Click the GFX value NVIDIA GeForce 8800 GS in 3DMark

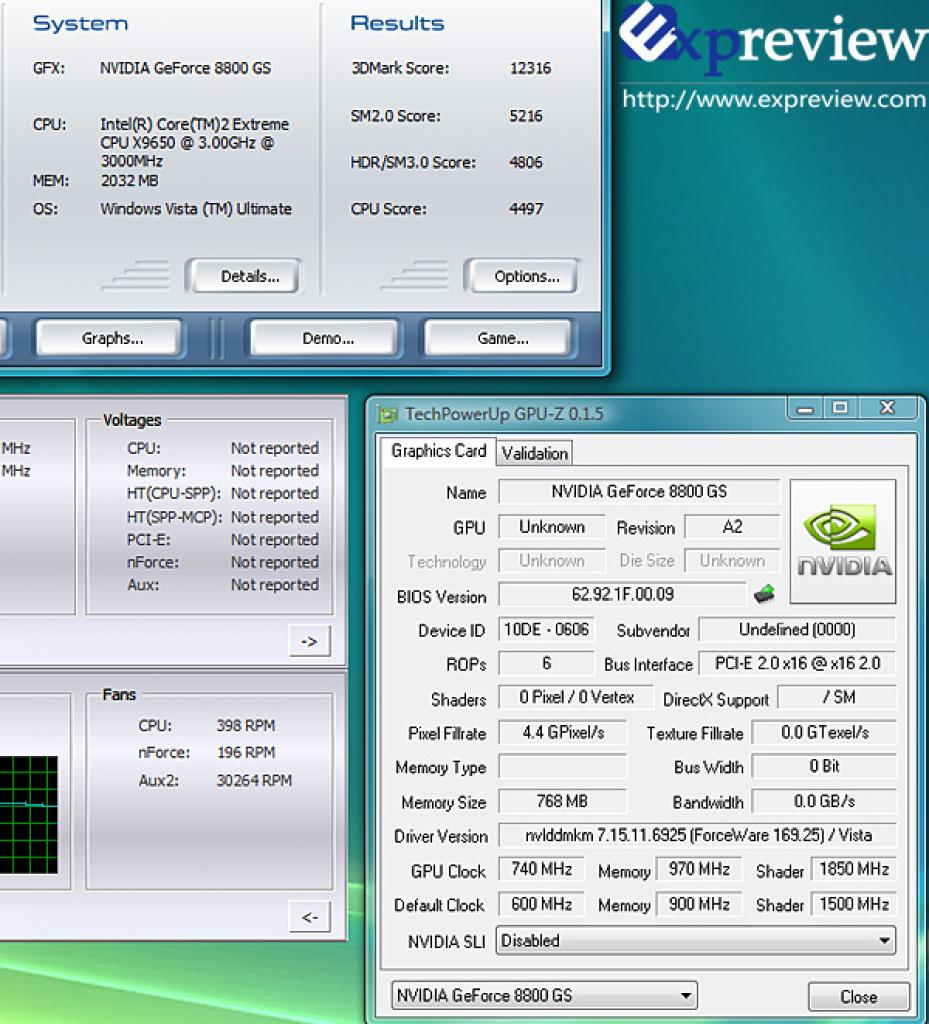tap(185, 68)
